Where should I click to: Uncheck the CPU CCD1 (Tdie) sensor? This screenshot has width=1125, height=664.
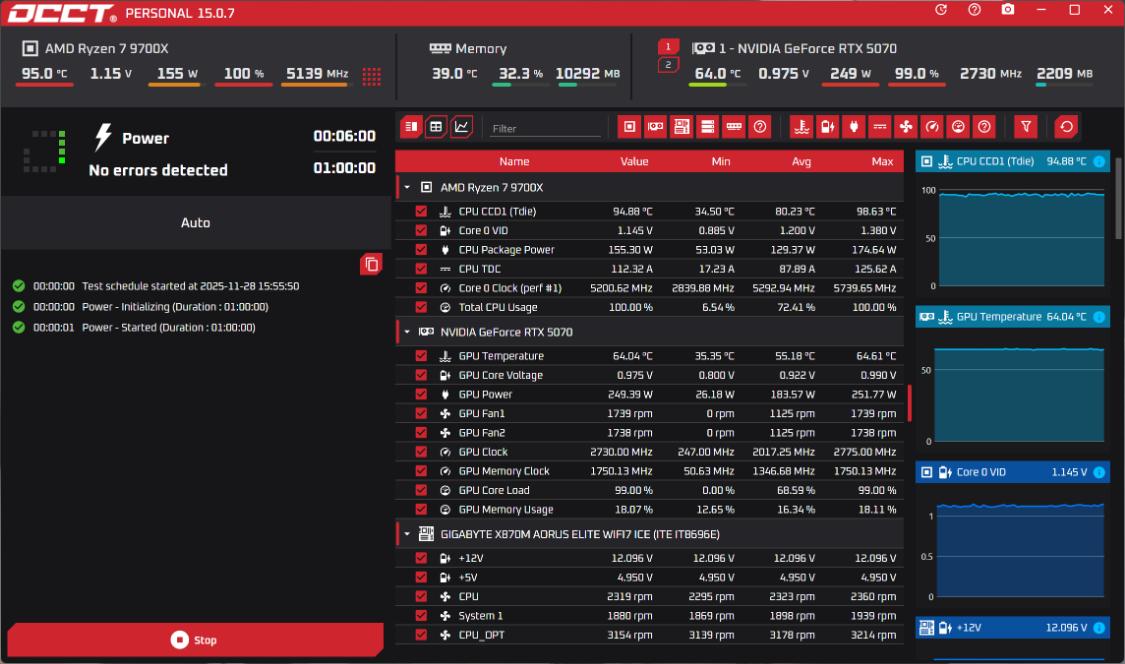[x=421, y=211]
